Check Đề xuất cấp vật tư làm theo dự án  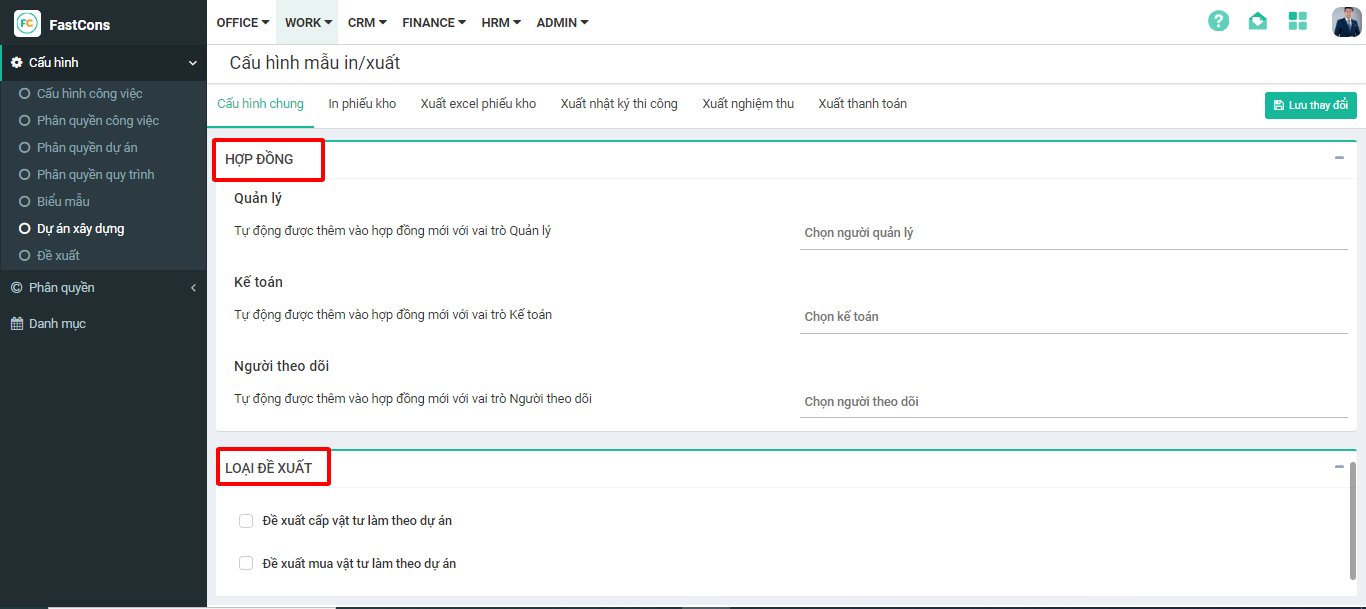[246, 521]
